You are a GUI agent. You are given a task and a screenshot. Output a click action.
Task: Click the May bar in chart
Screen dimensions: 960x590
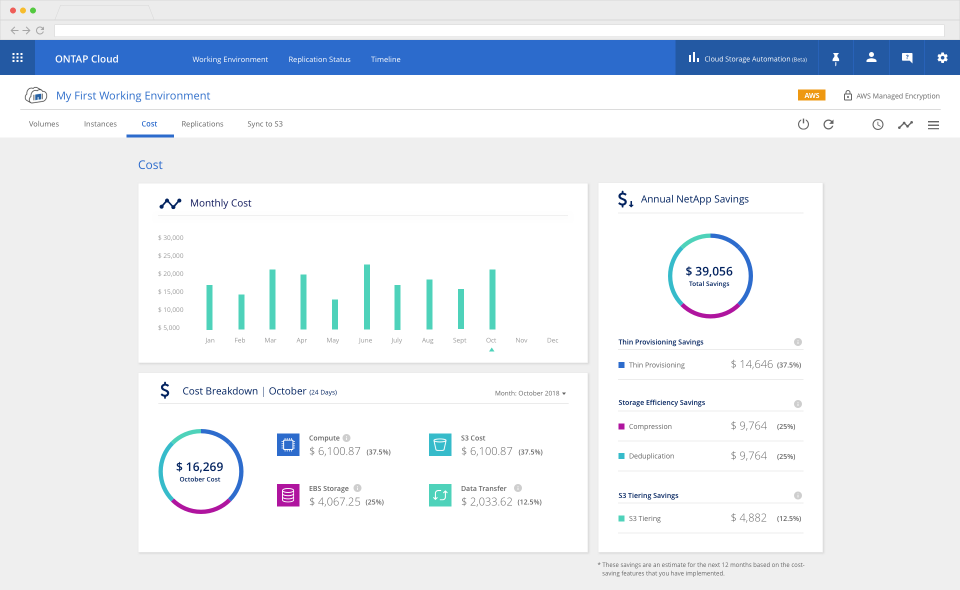pos(335,315)
